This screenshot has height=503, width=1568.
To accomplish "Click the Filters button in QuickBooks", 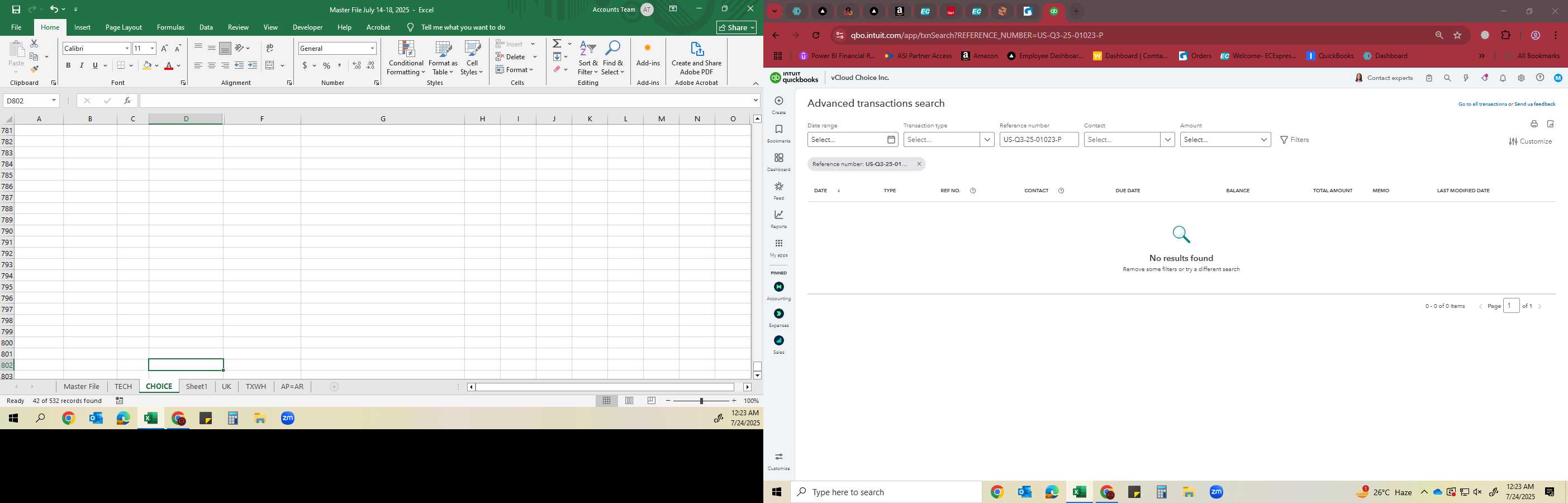I will click(1295, 140).
